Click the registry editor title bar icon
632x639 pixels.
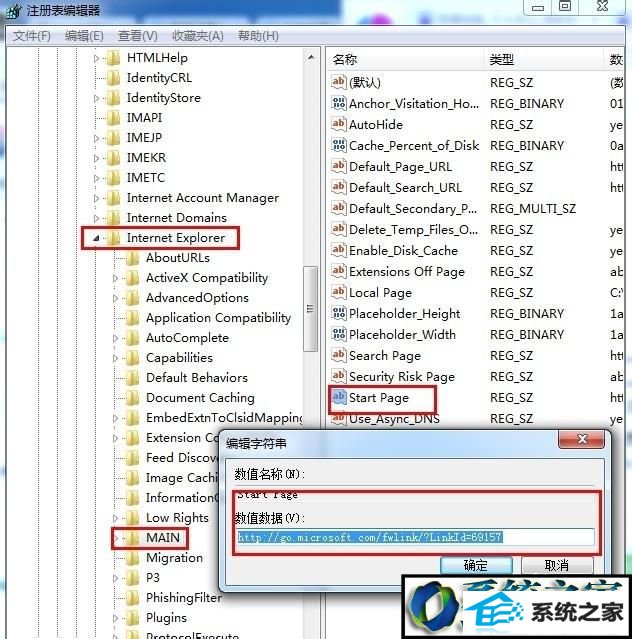13,11
